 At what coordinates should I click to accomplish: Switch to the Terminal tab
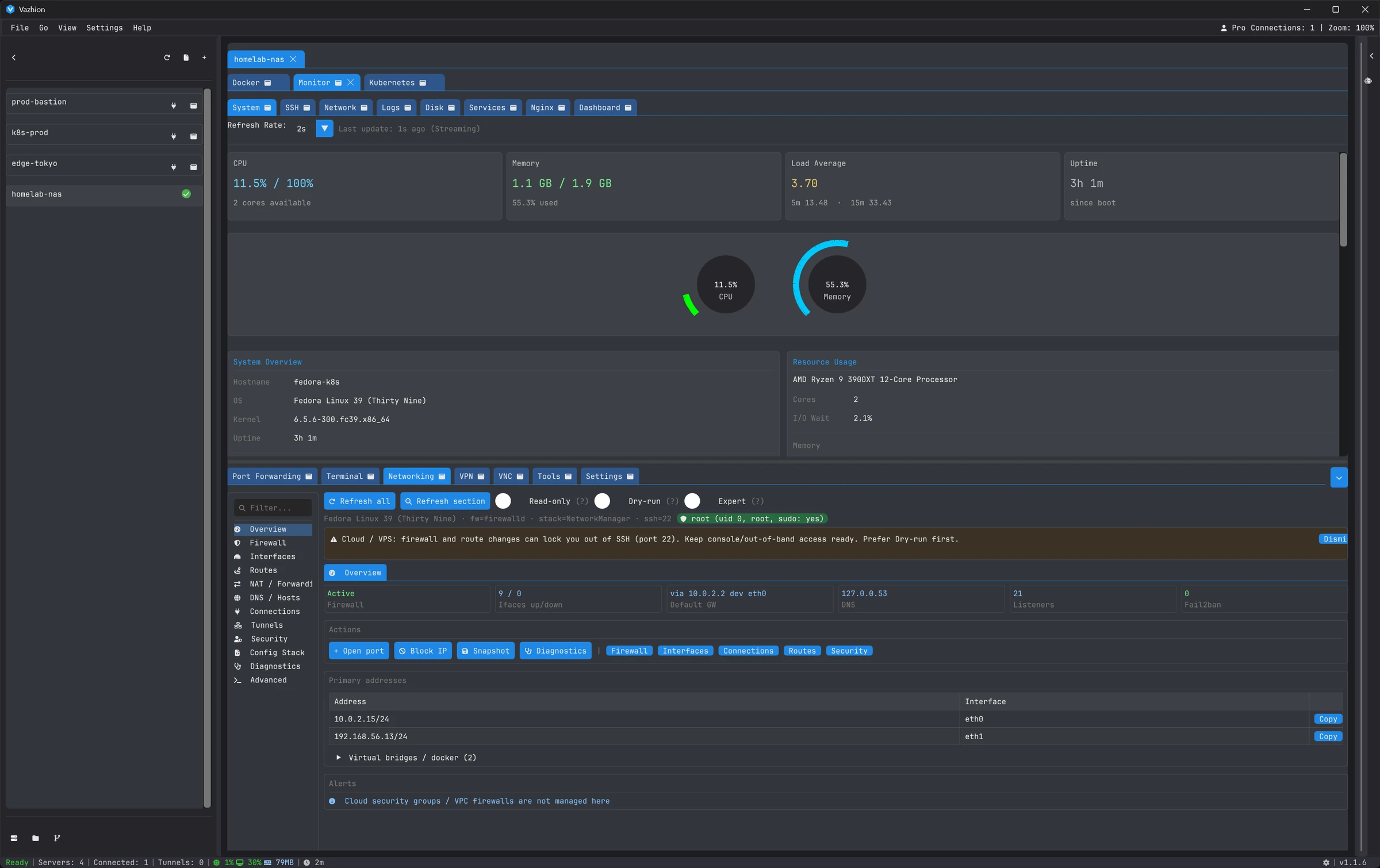coord(350,477)
